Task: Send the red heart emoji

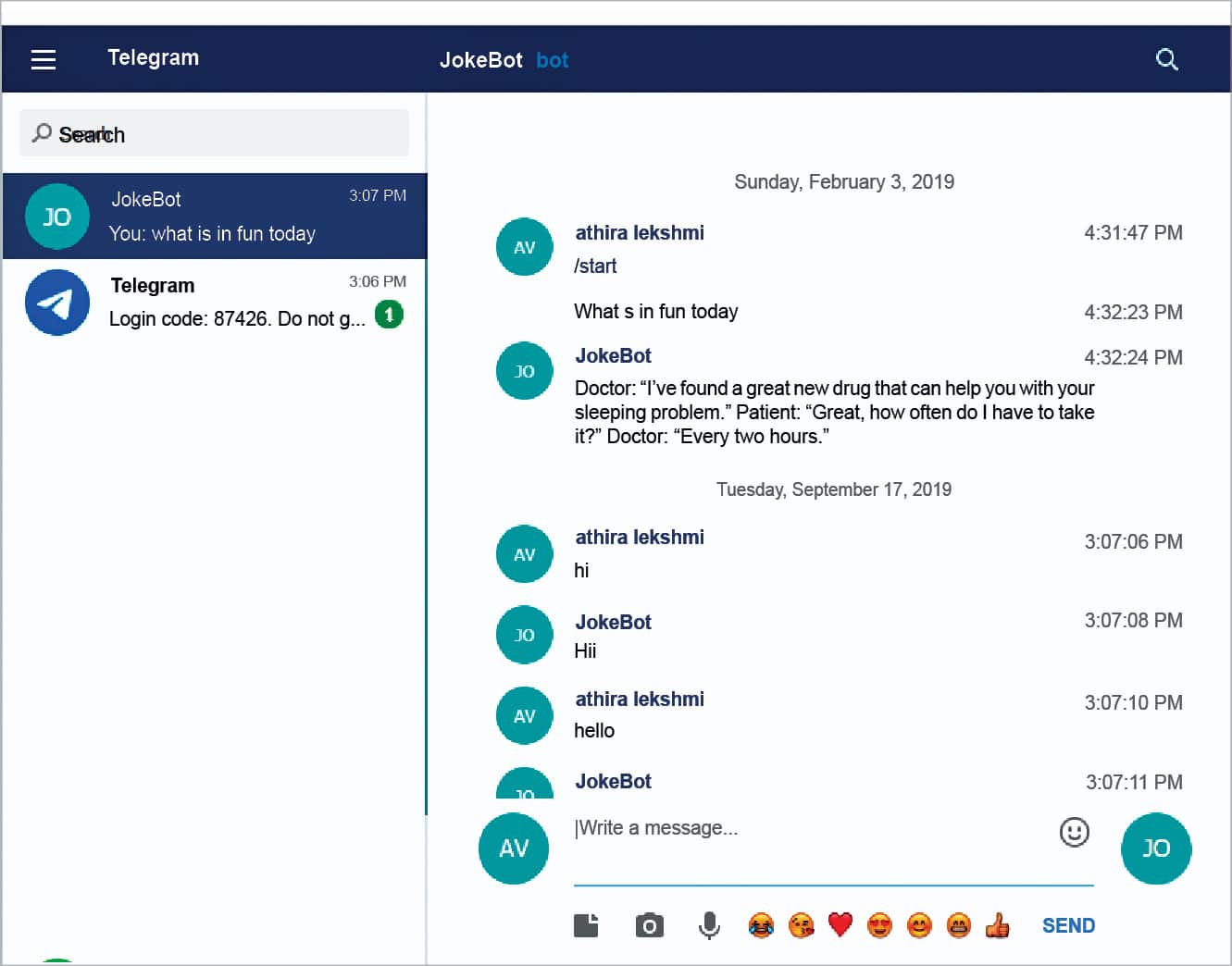Action: 840,924
